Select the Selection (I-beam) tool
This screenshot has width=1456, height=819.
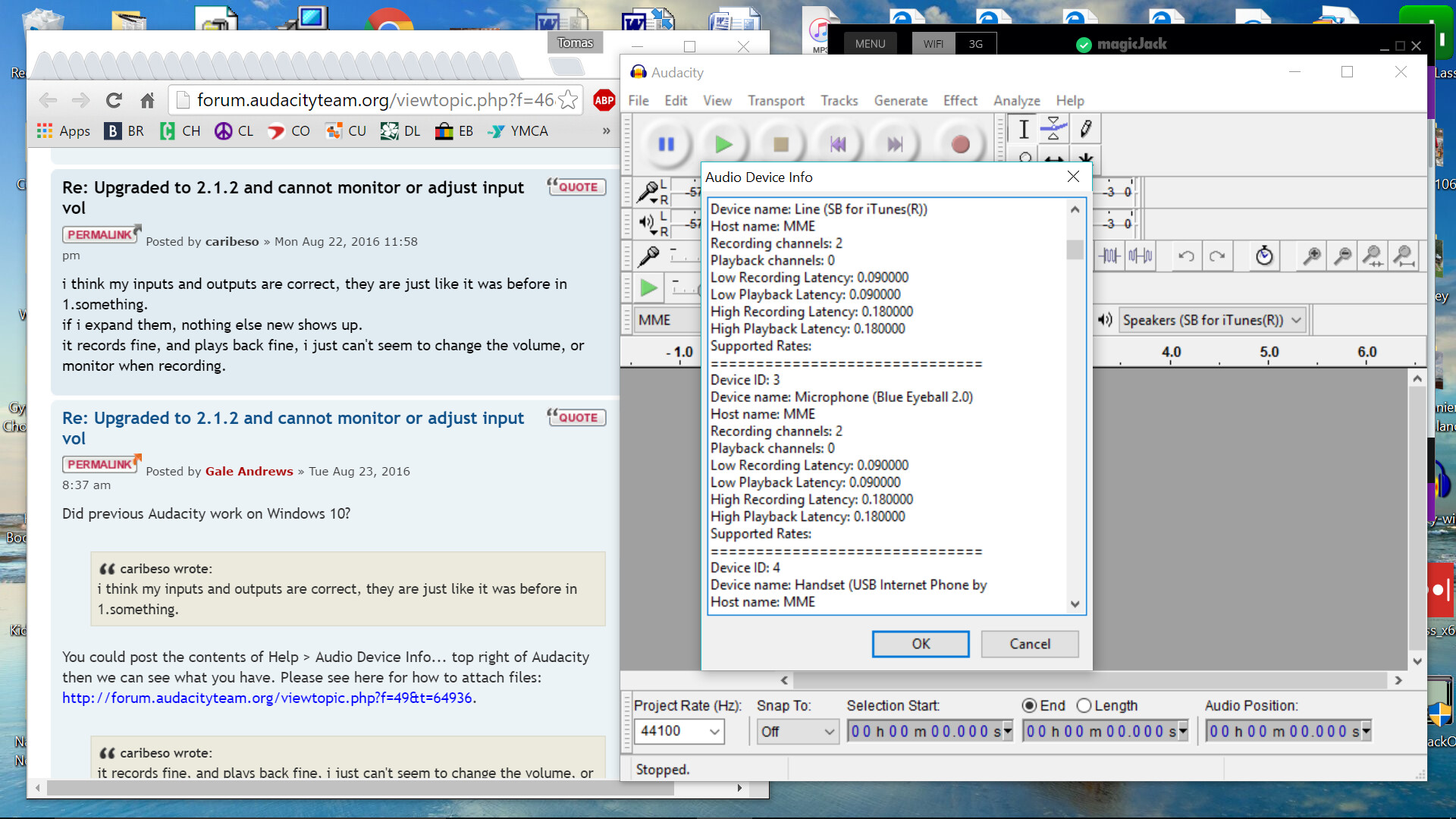[x=1024, y=129]
